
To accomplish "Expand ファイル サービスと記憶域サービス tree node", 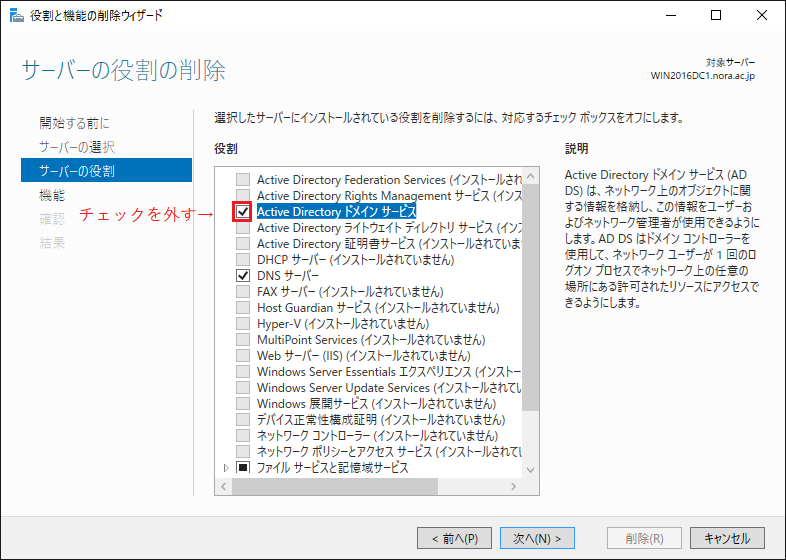I will (x=226, y=468).
